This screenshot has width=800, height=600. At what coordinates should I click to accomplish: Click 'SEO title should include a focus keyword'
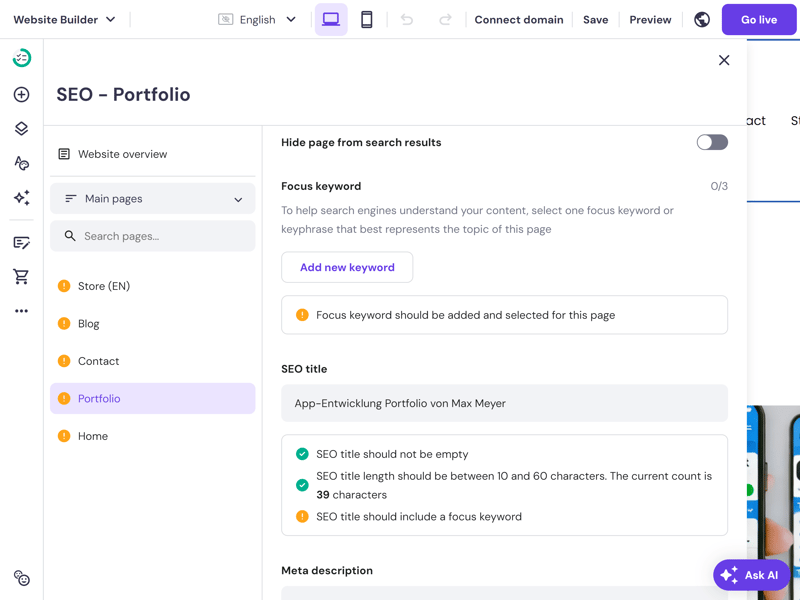[419, 516]
